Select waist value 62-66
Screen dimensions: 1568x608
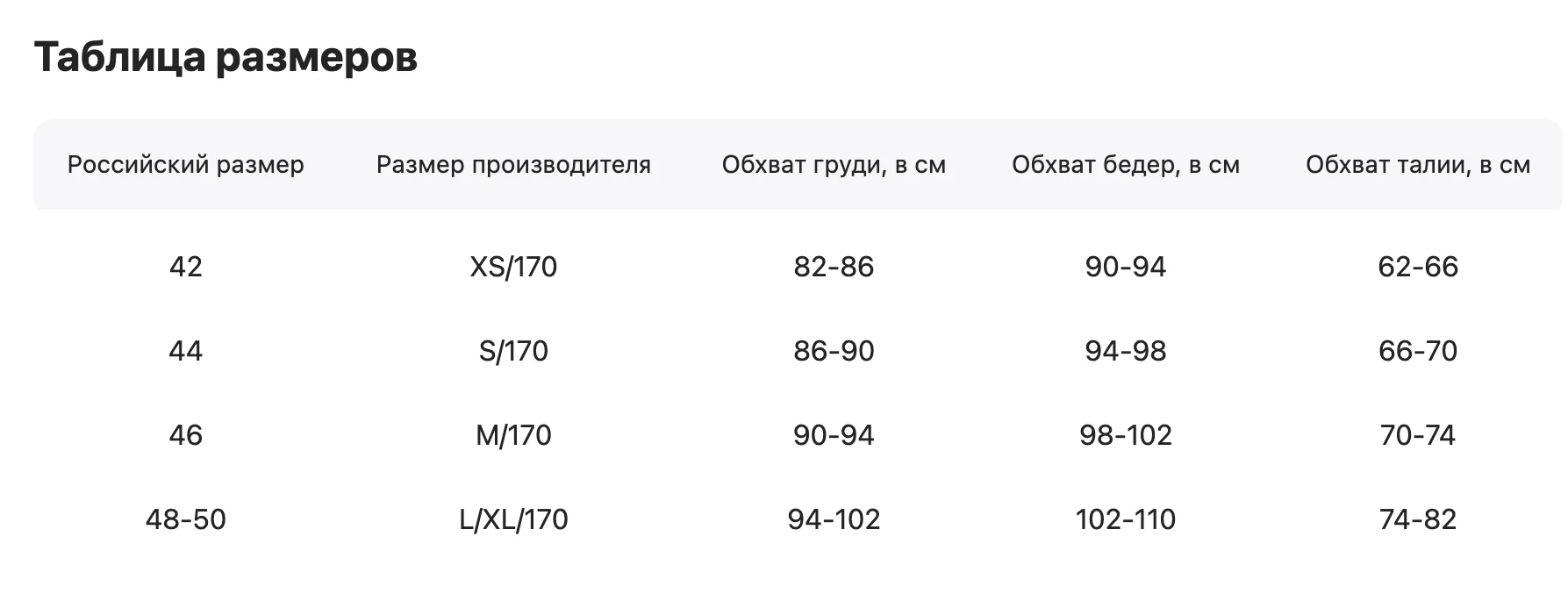click(1418, 267)
